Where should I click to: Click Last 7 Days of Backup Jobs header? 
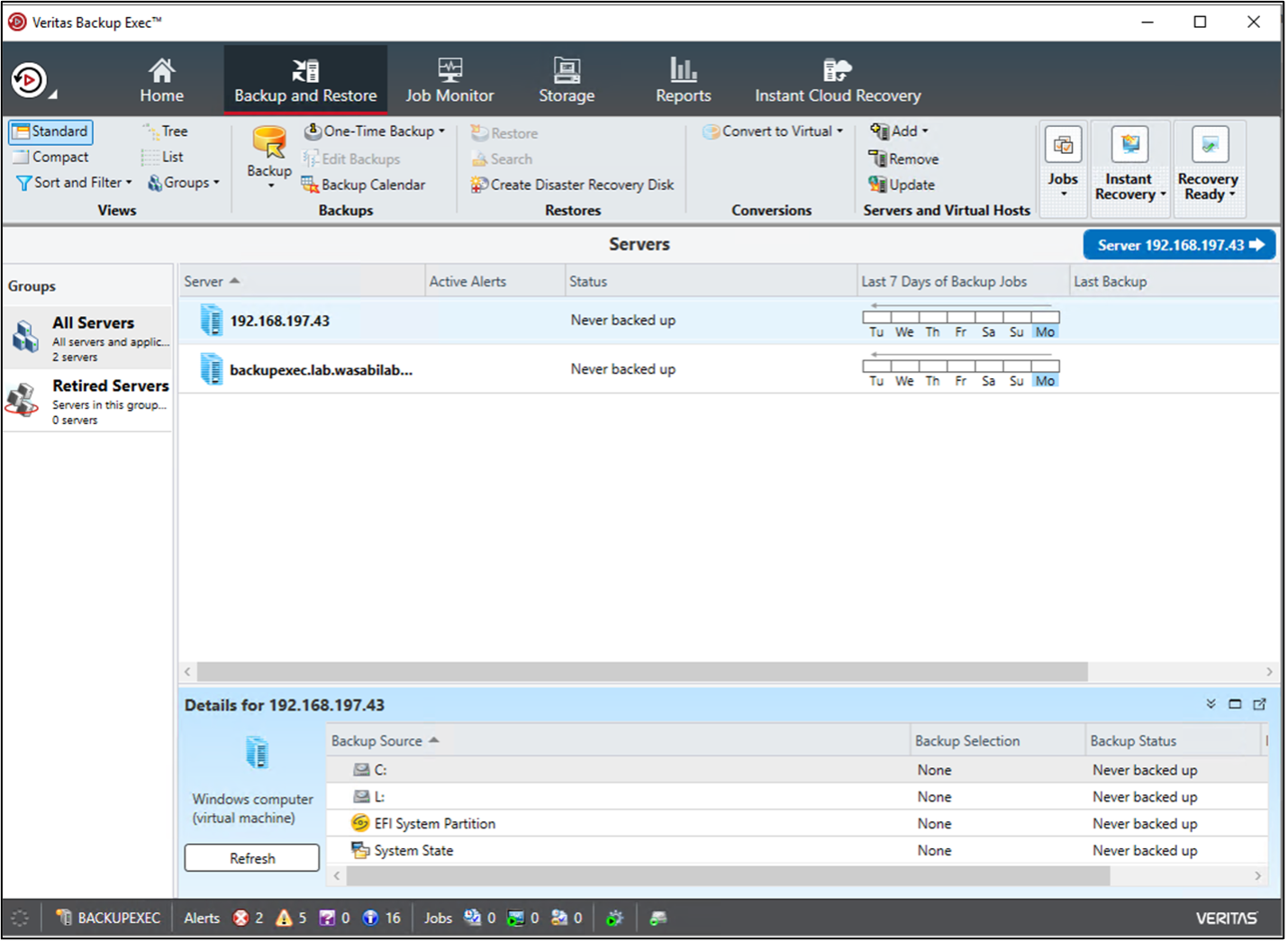[x=963, y=282]
